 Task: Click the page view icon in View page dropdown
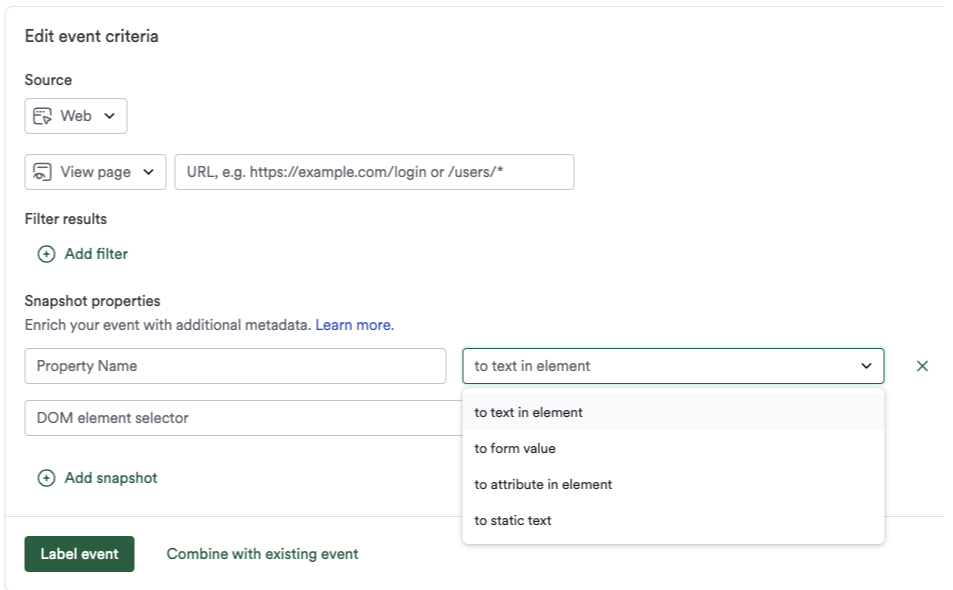pyautogui.click(x=42, y=172)
